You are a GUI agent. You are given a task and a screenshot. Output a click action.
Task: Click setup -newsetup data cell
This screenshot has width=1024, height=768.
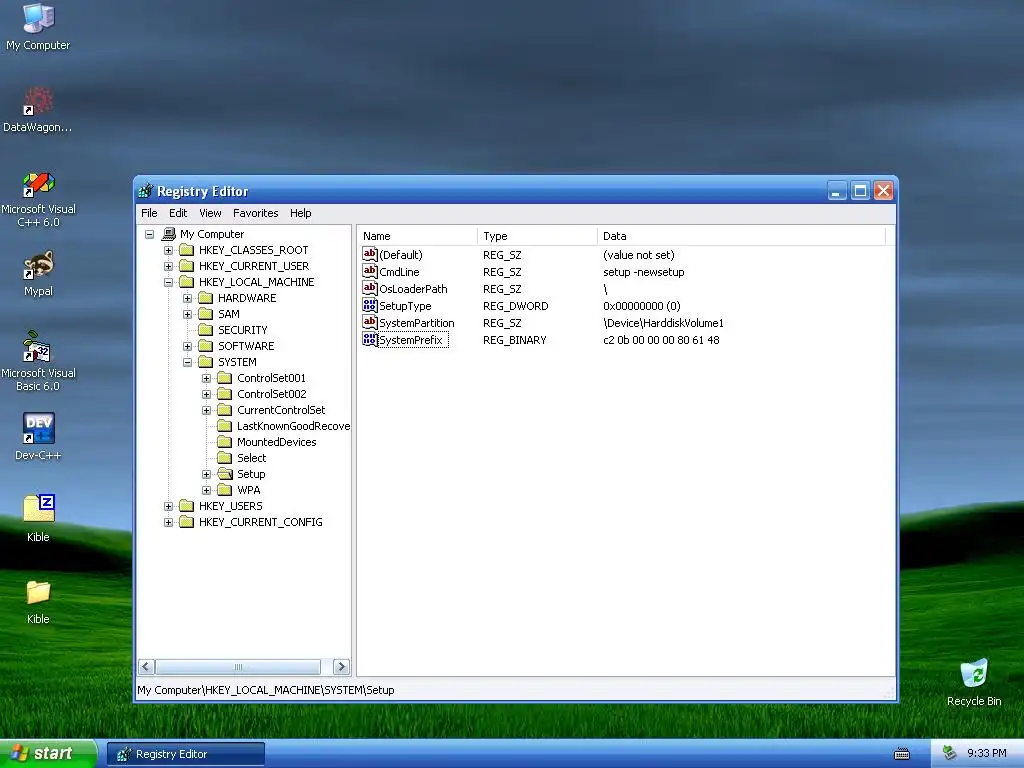(643, 272)
